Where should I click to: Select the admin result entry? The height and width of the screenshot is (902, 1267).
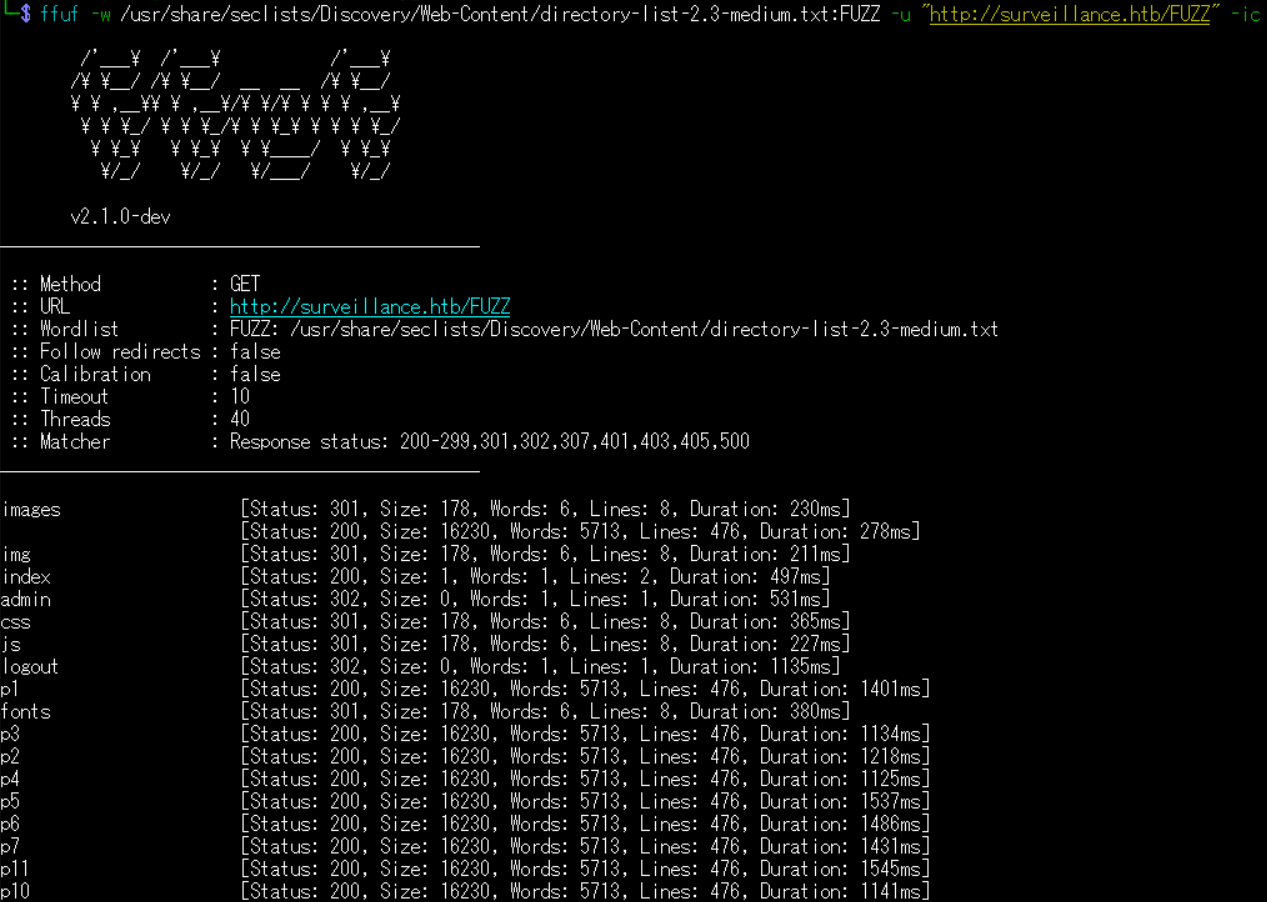click(26, 600)
